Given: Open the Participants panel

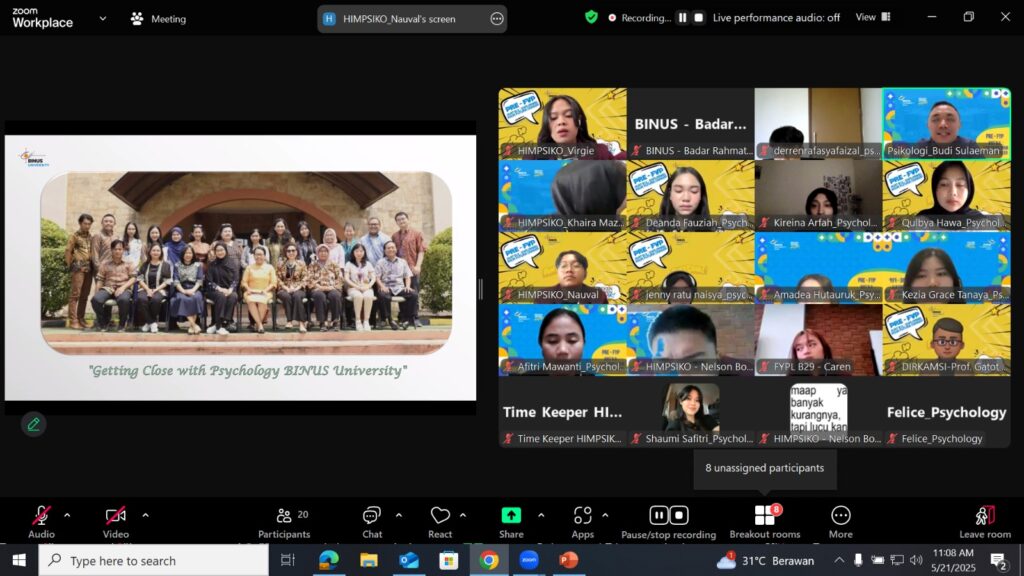Looking at the screenshot, I should (284, 522).
